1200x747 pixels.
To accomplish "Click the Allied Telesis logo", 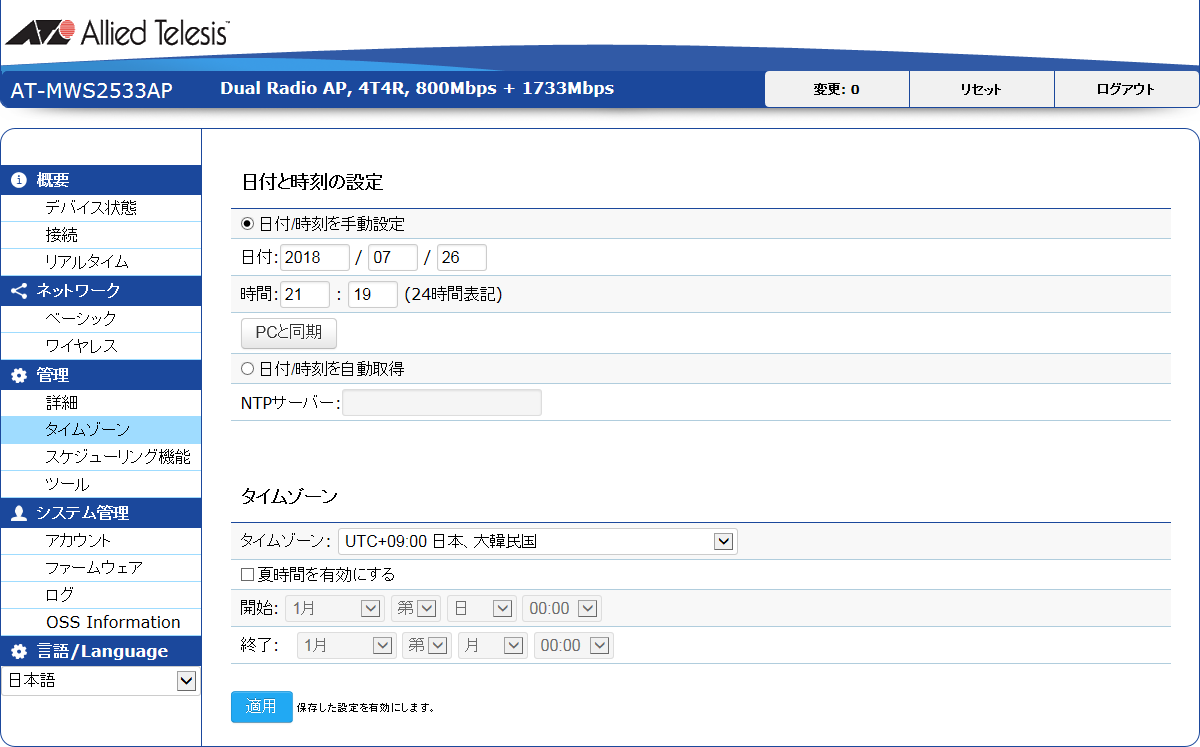I will [x=117, y=33].
